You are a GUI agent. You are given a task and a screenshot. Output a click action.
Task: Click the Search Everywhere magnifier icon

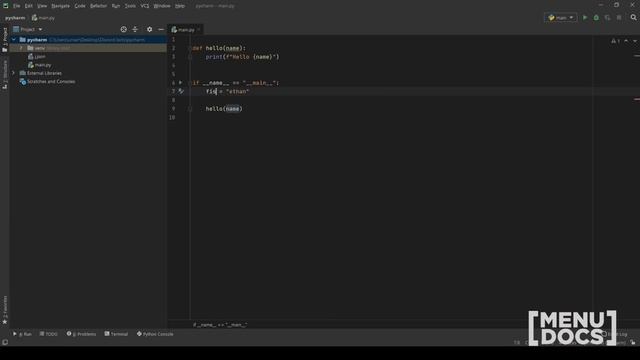click(633, 18)
